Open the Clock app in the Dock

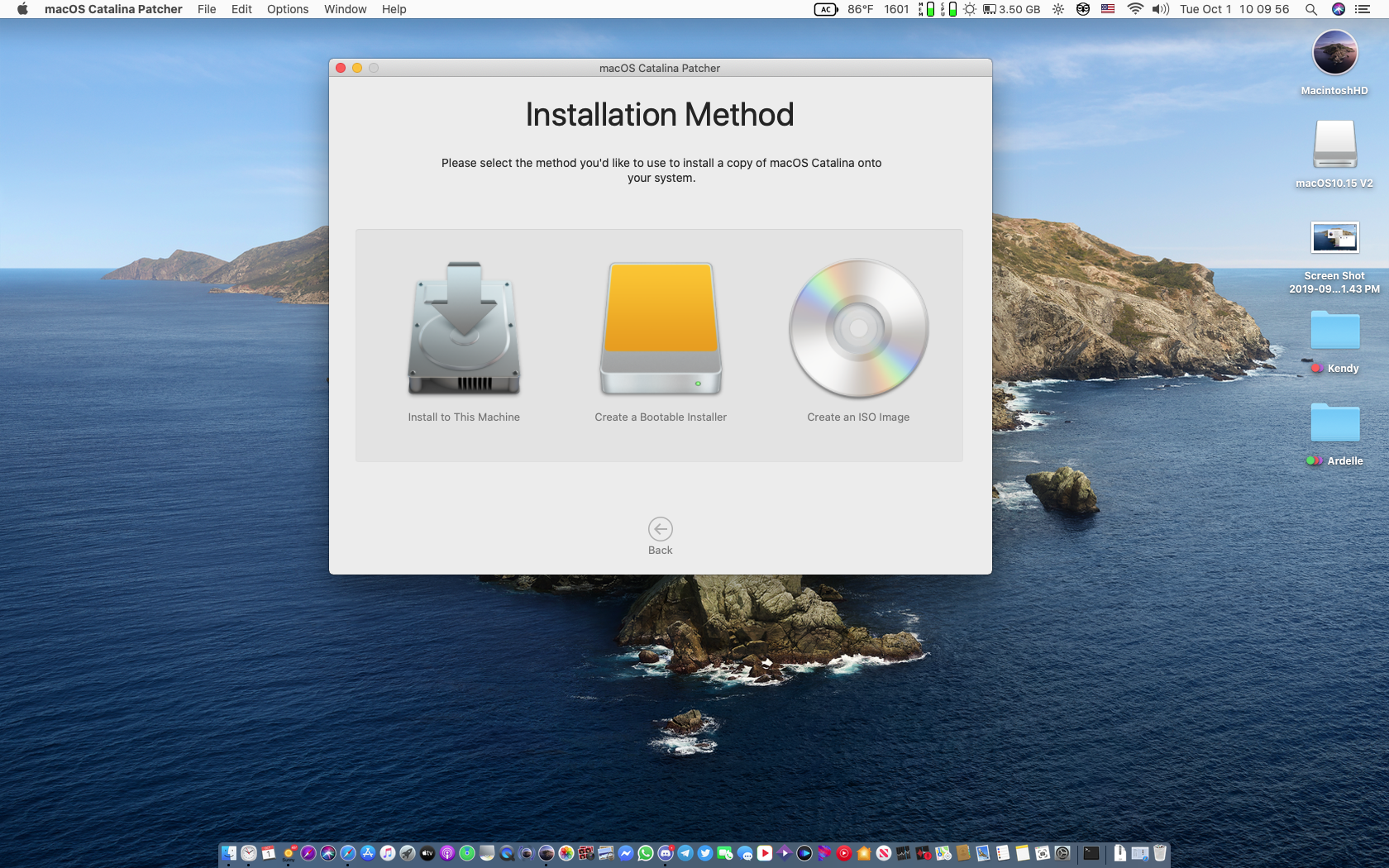[249, 853]
